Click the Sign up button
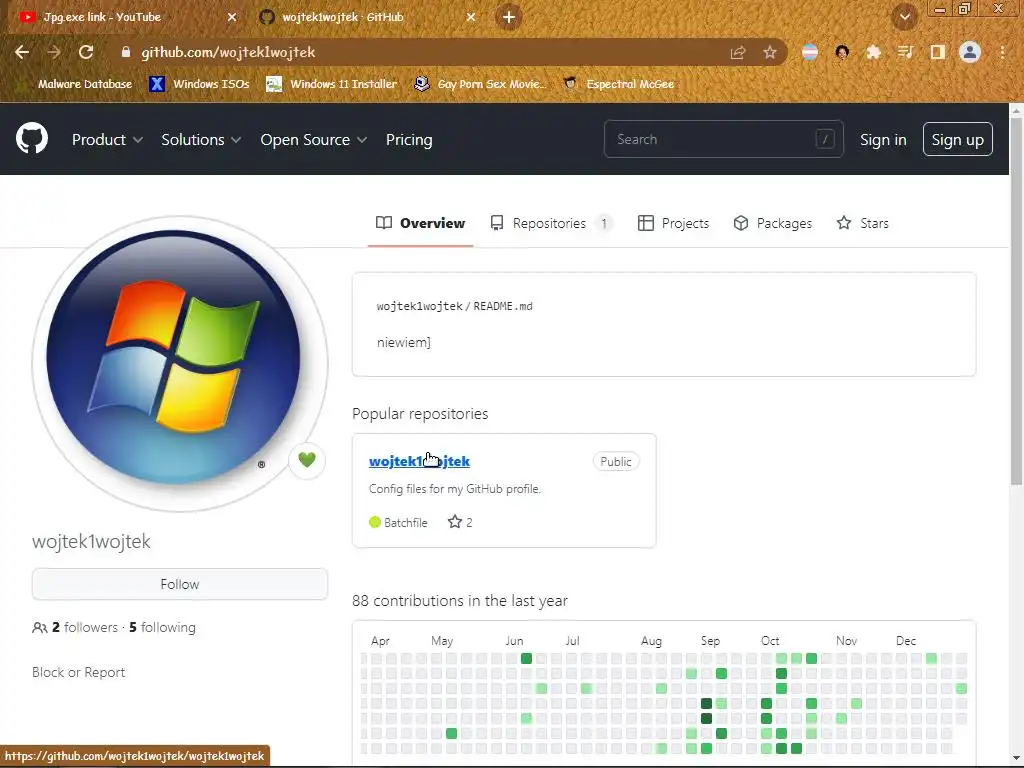 [x=957, y=139]
